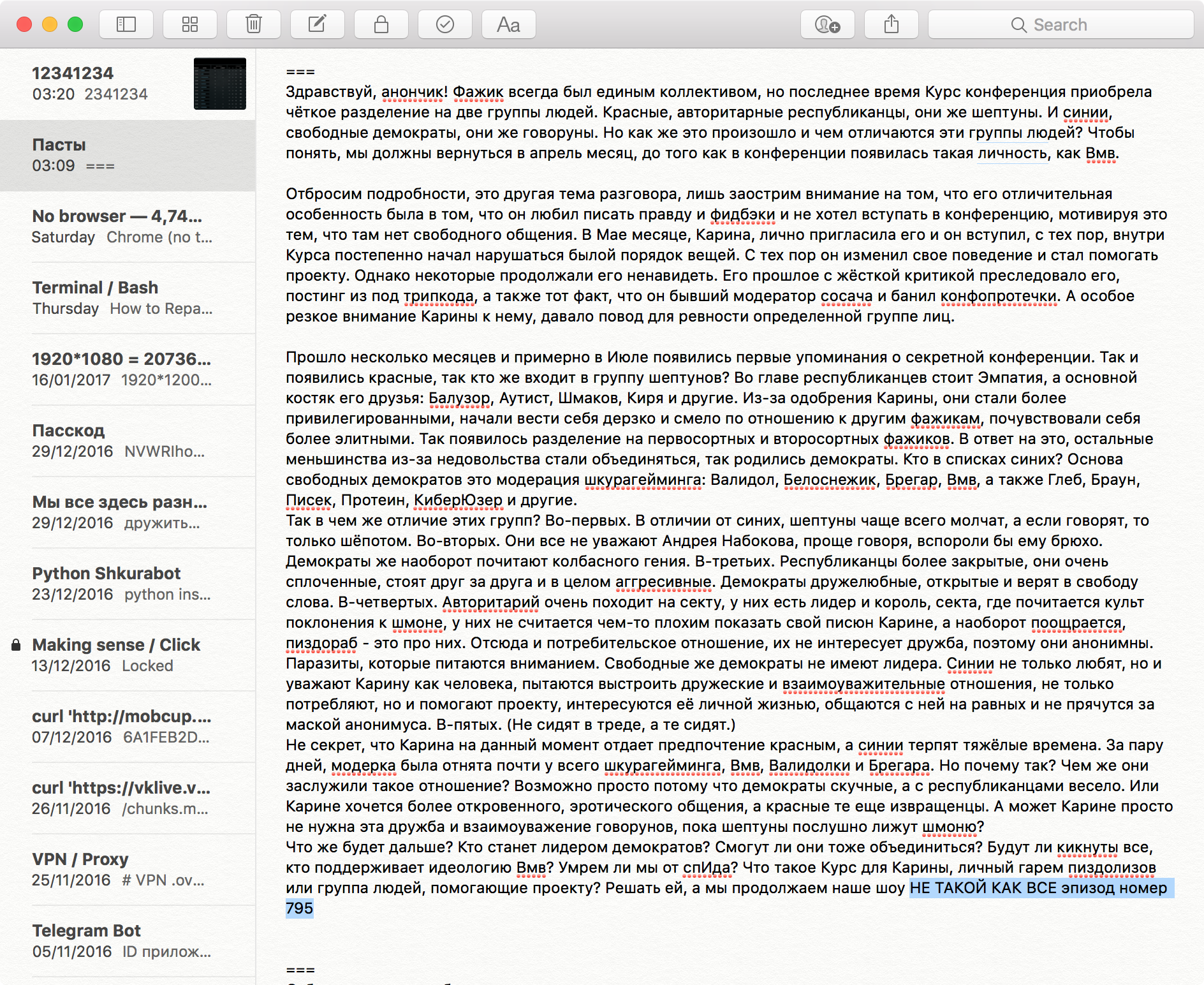Select the Пасты note in list
The width and height of the screenshot is (1204, 985).
click(128, 155)
